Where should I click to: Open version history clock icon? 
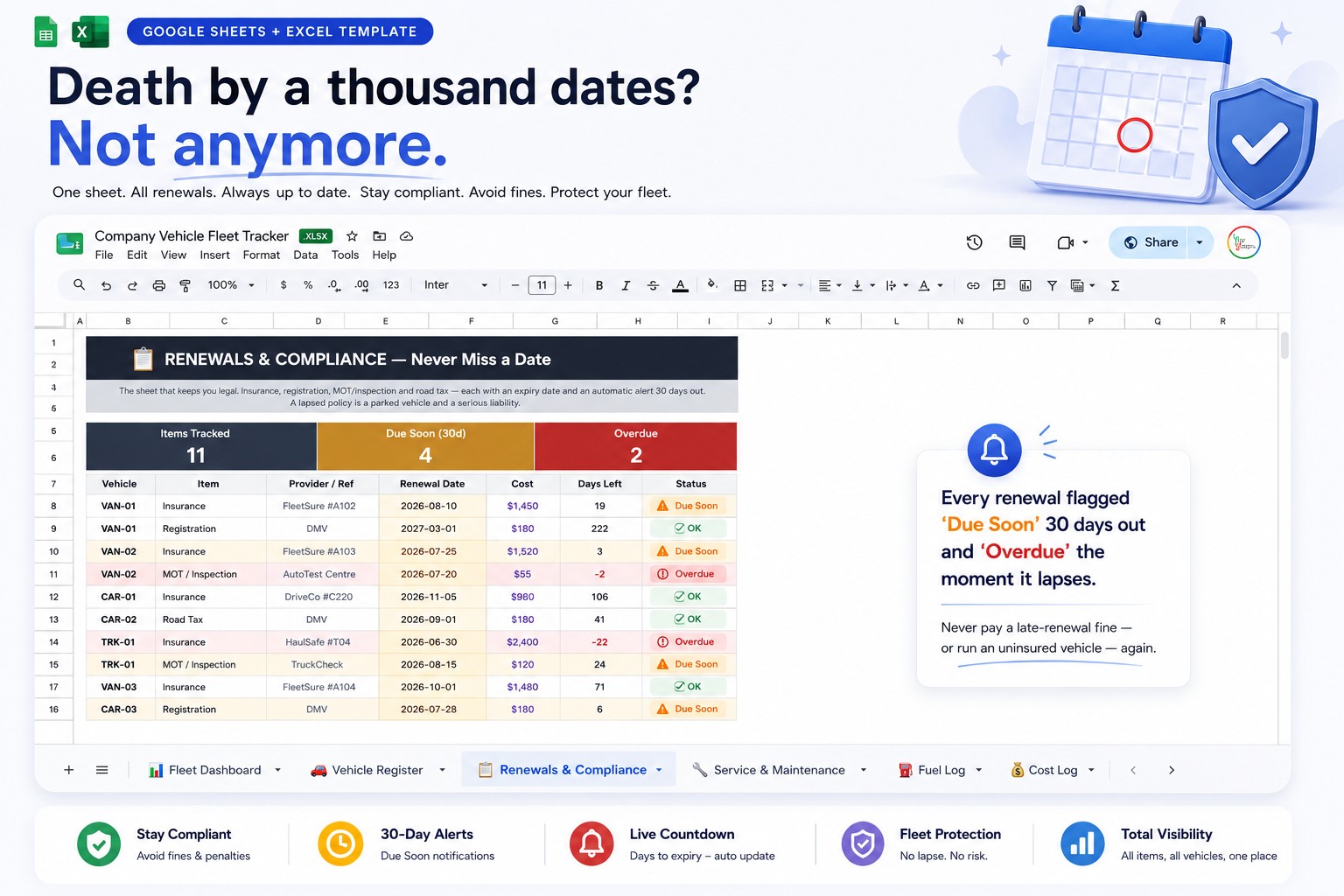pos(974,242)
